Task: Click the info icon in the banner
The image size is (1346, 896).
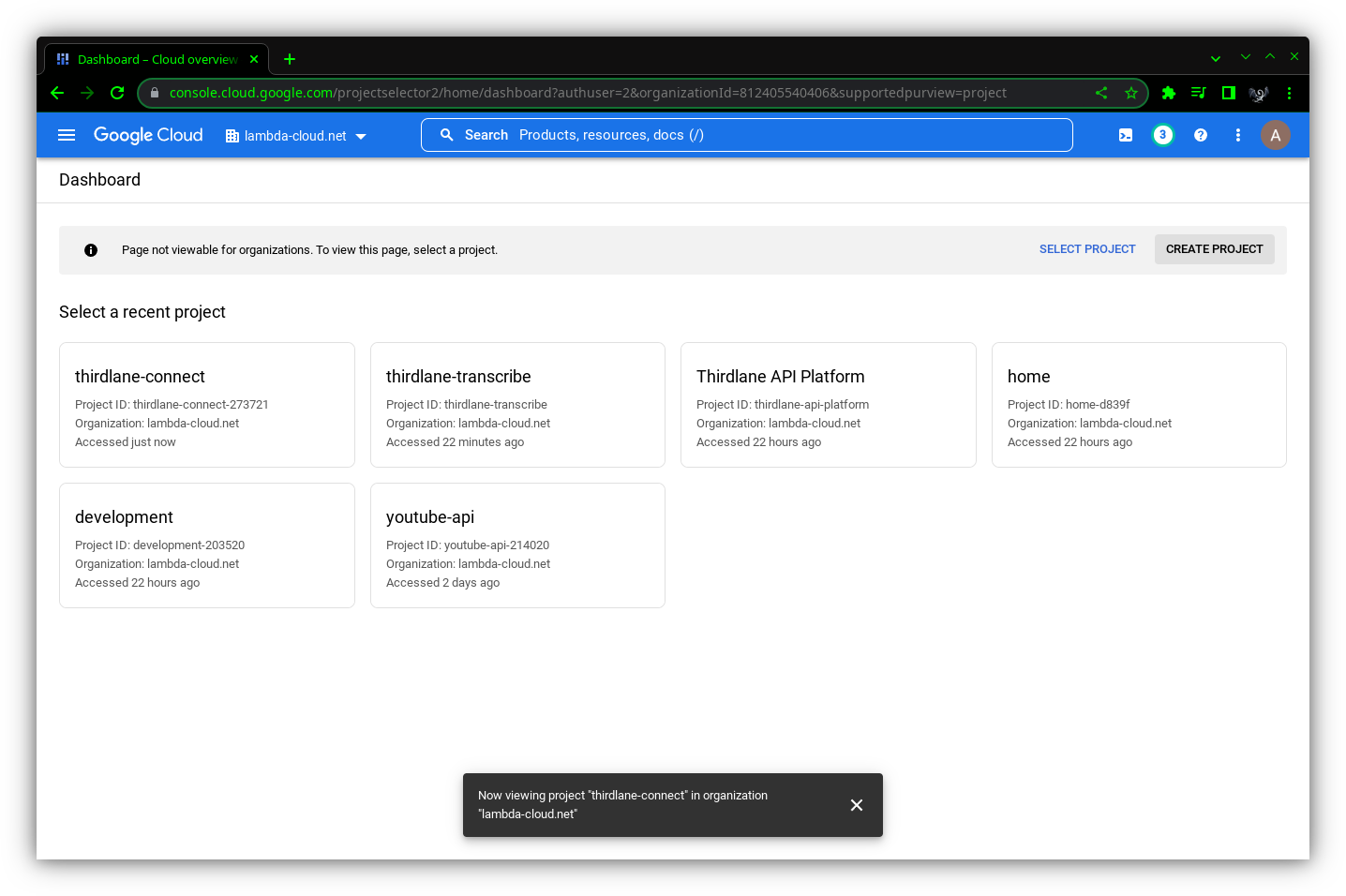Action: [91, 250]
